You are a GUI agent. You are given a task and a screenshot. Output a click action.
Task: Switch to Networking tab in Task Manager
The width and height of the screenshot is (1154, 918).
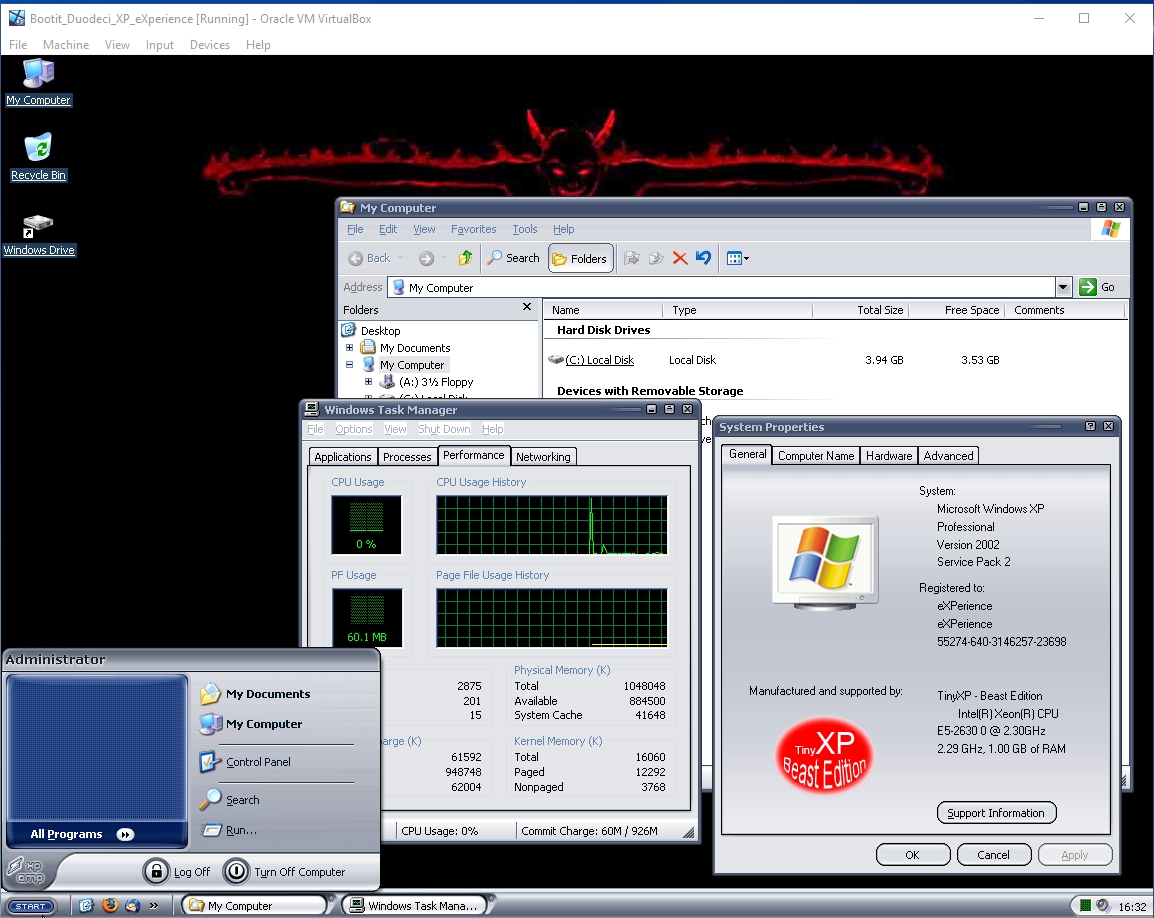click(x=543, y=456)
